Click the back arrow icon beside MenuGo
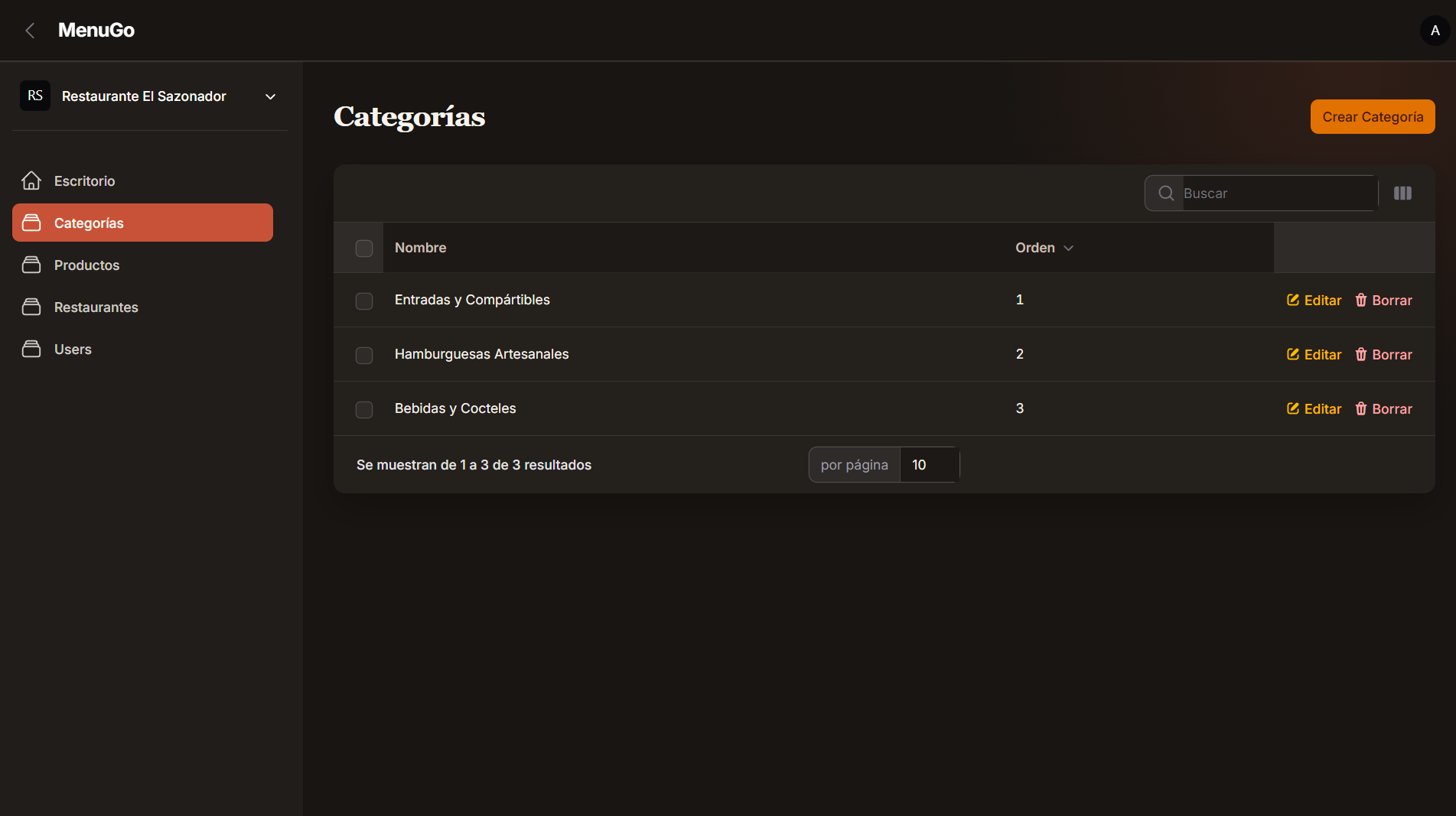 coord(30,31)
